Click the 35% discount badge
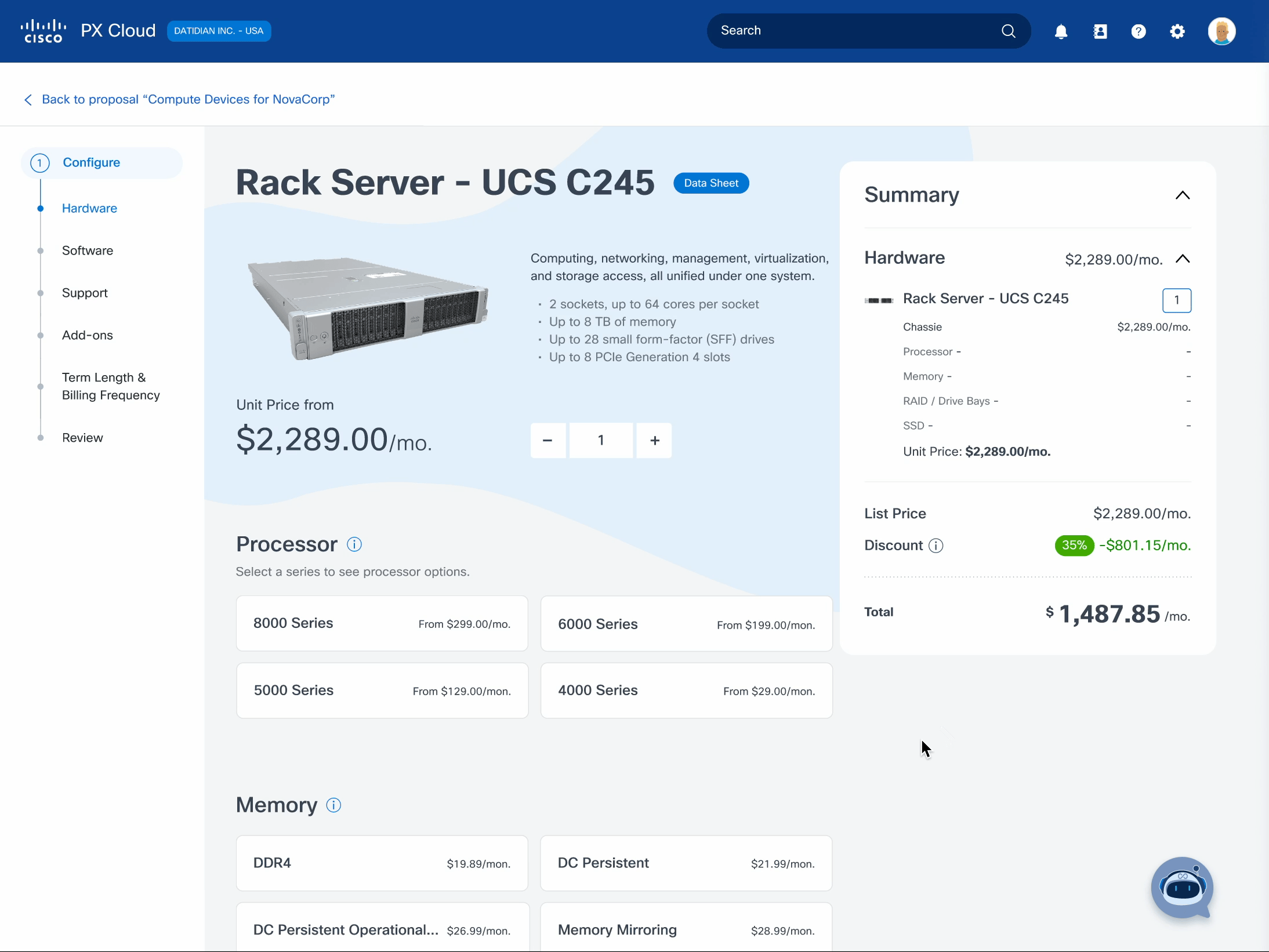 pyautogui.click(x=1074, y=546)
